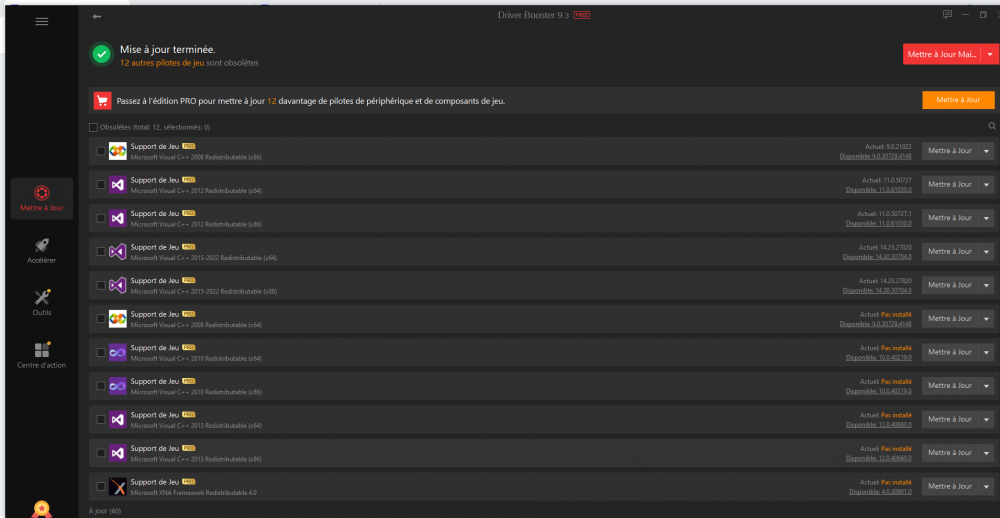Expand update options for Visual C++ 2012 (x64)

click(986, 184)
